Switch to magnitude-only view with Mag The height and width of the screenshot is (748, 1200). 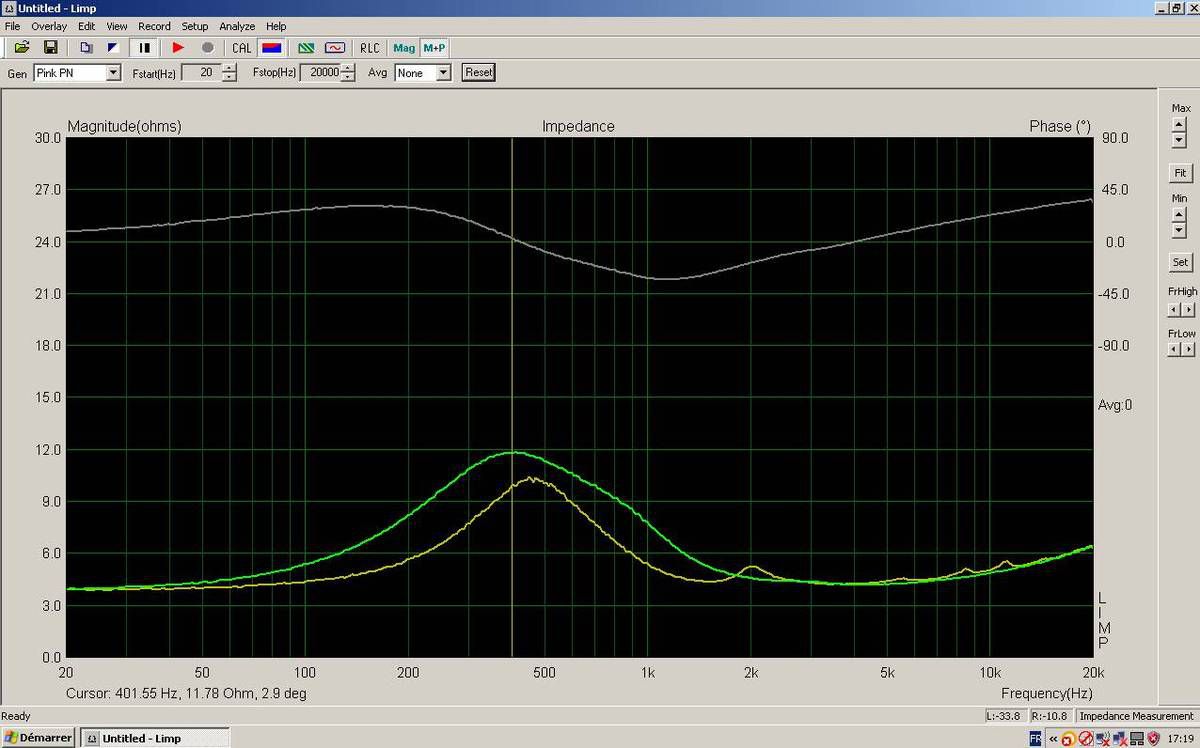(404, 47)
